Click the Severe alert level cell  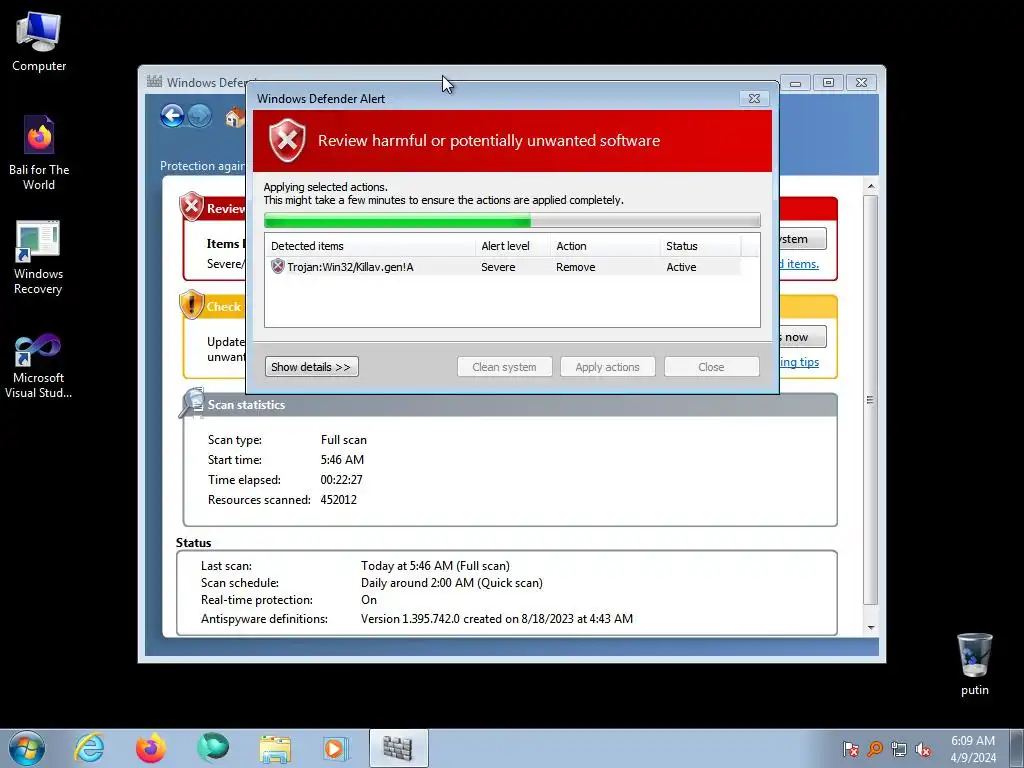click(x=498, y=267)
